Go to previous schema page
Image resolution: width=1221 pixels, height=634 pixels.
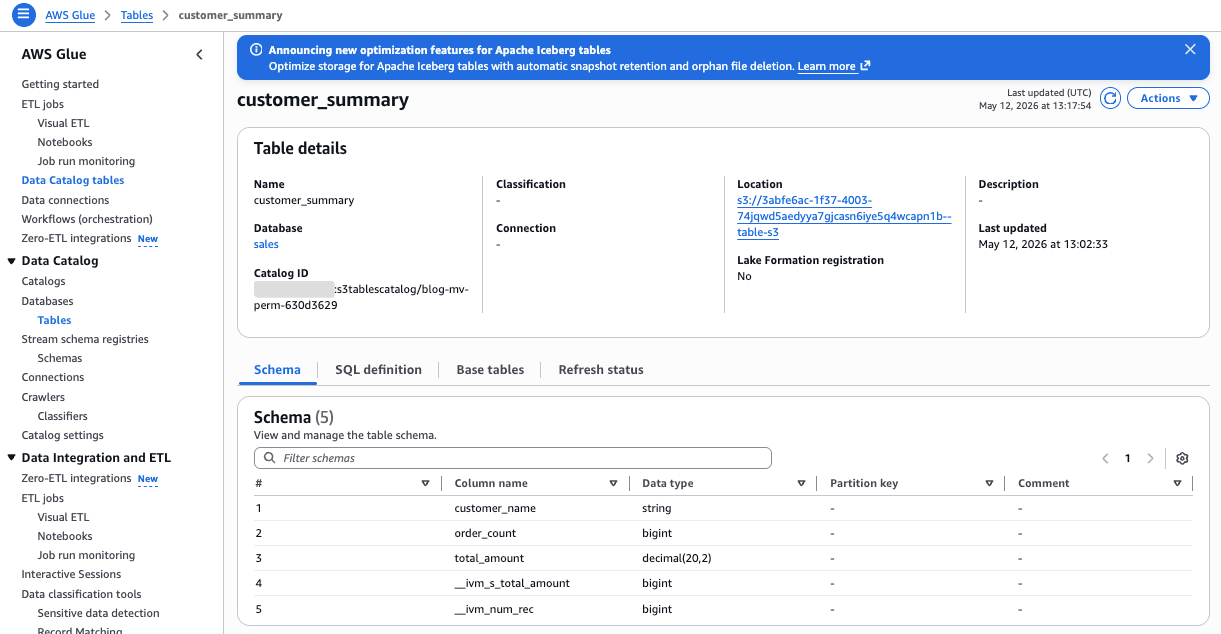point(1105,458)
